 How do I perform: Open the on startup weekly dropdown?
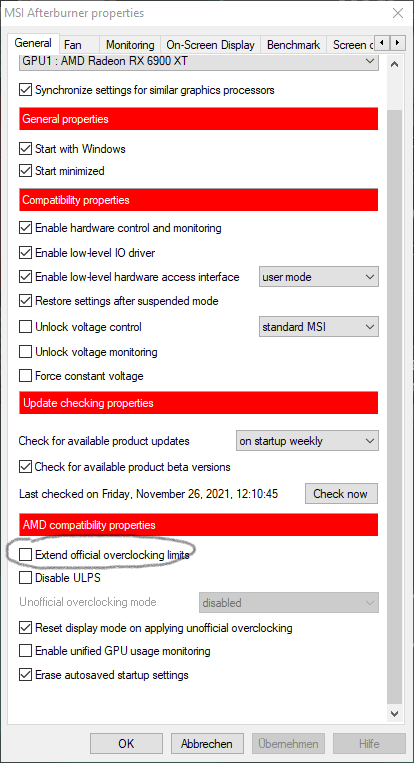307,441
